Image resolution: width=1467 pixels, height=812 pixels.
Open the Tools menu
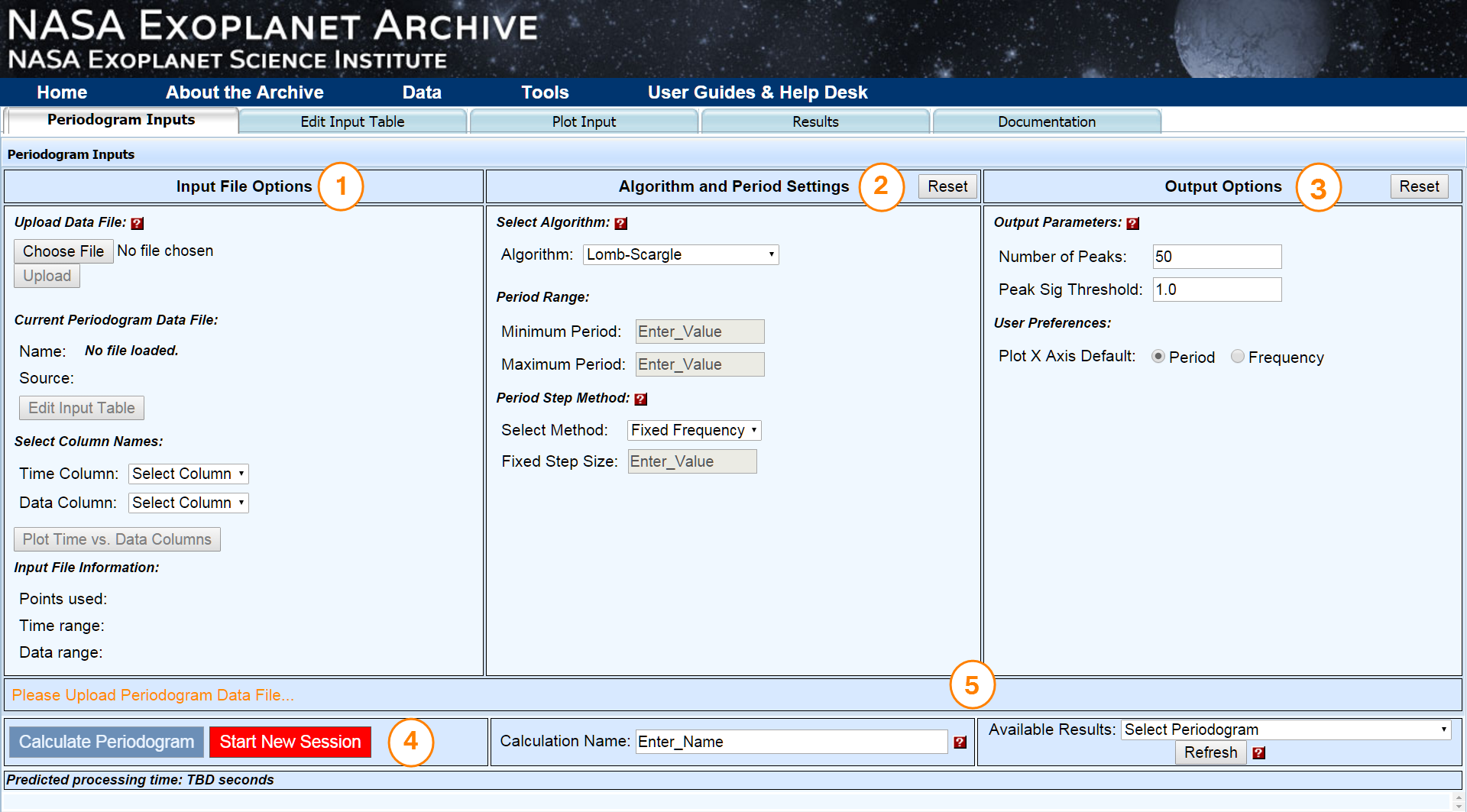pyautogui.click(x=545, y=92)
